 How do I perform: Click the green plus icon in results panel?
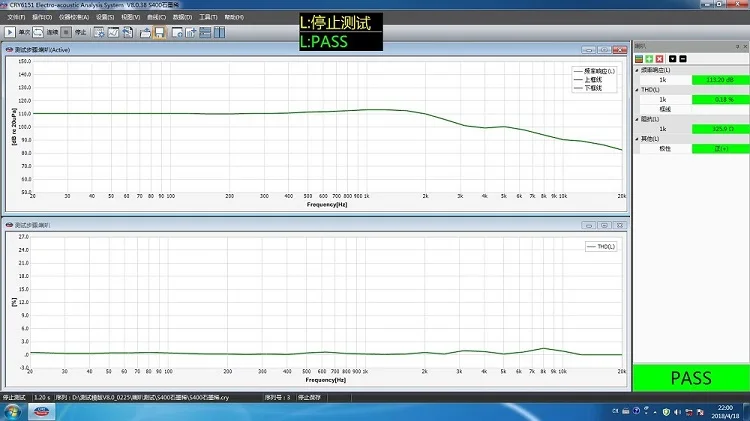pos(649,58)
